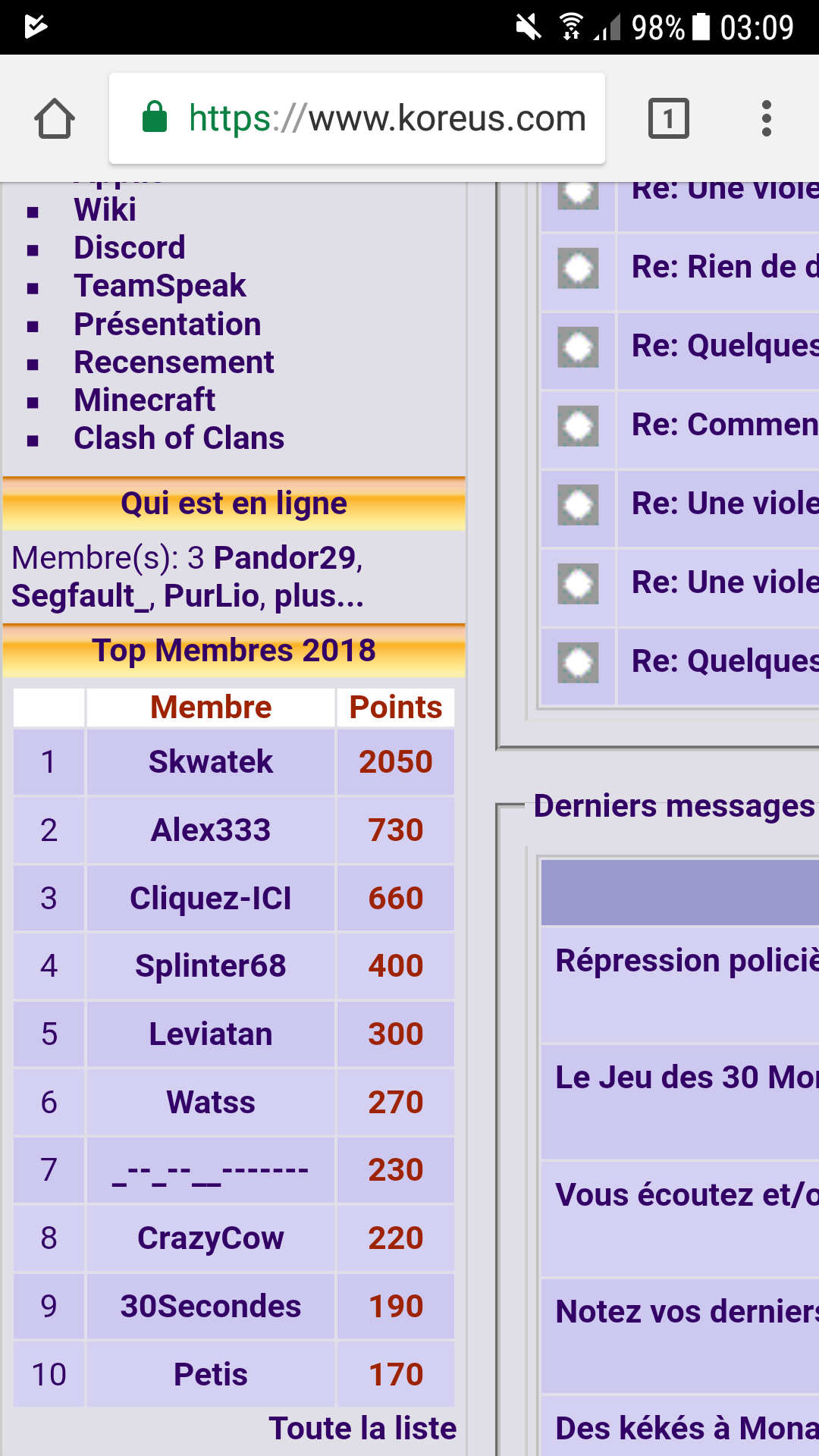Select member CrazyCow in ranking

coord(211,1238)
